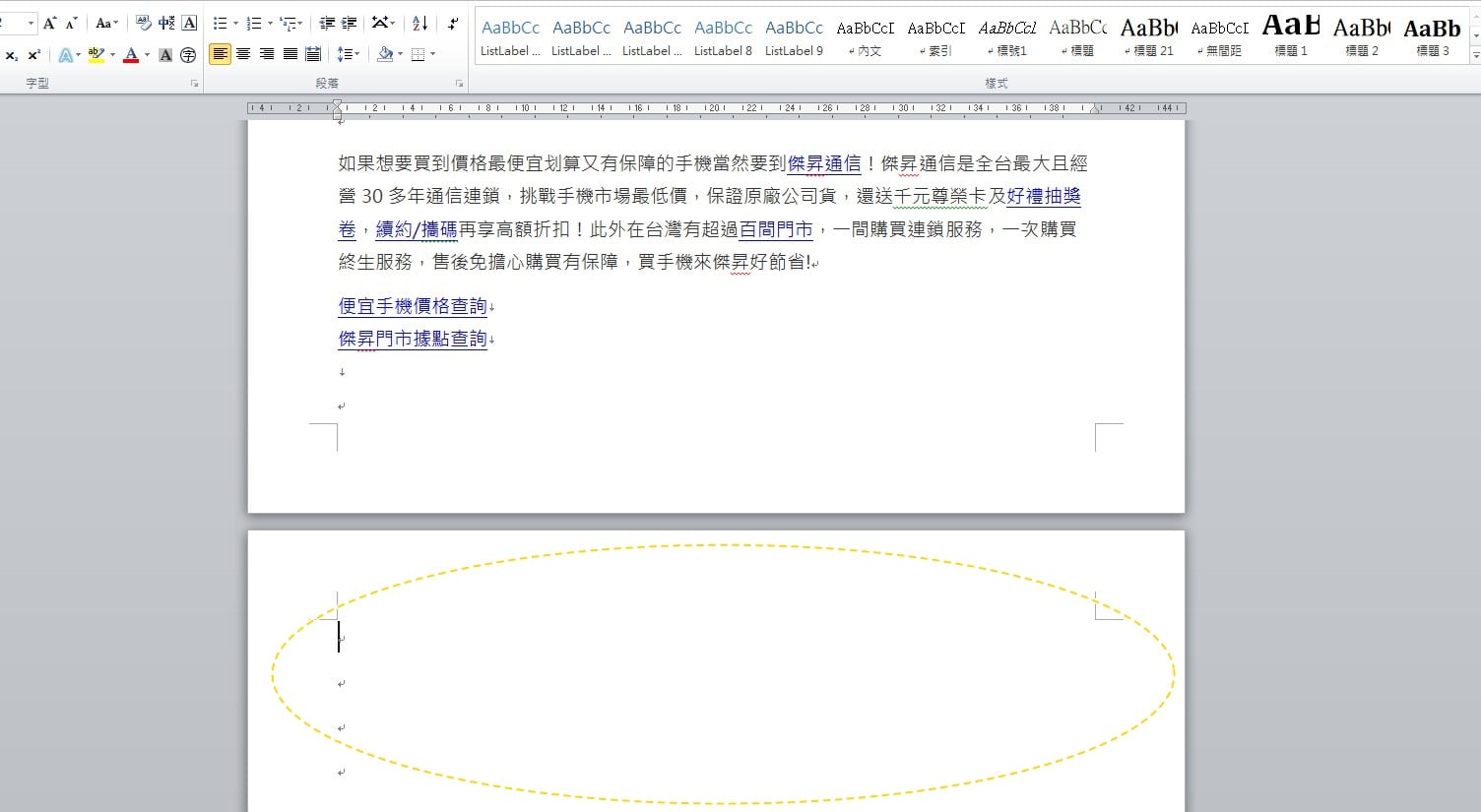The image size is (1481, 812).
Task: Apply borders with the borders icon
Action: coord(419,55)
